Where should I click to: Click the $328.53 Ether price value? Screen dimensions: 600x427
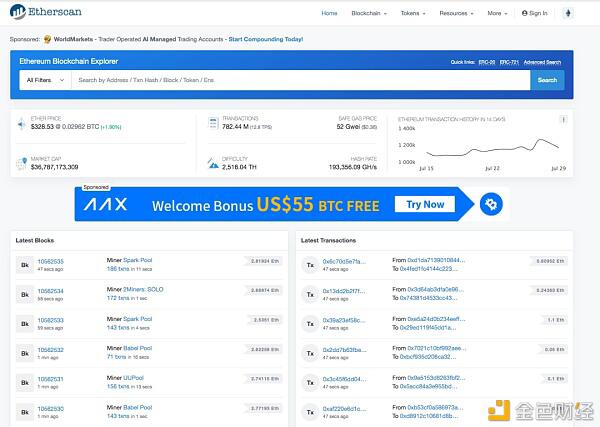point(43,127)
